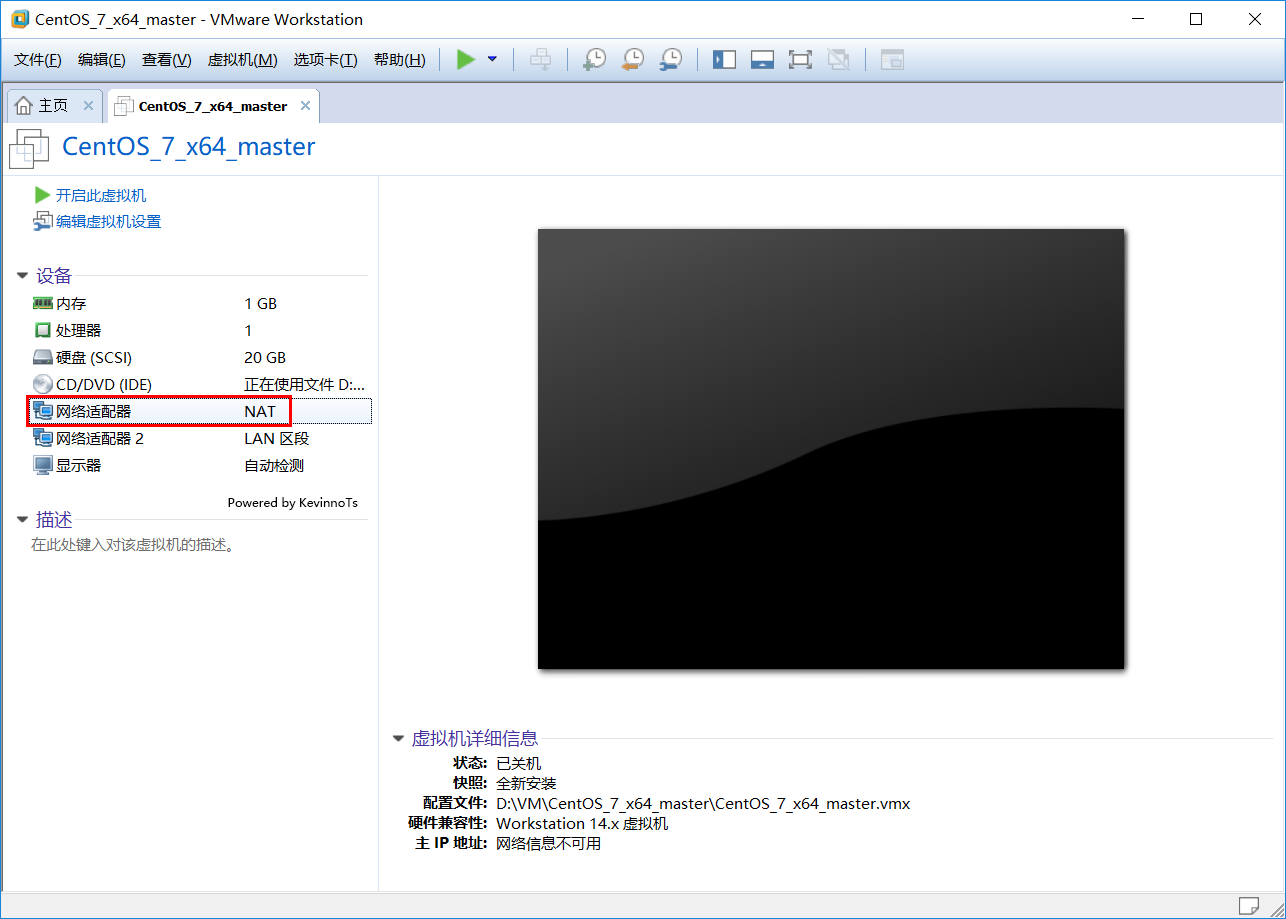
Task: Click the Unity mode toolbar icon
Action: coord(838,60)
